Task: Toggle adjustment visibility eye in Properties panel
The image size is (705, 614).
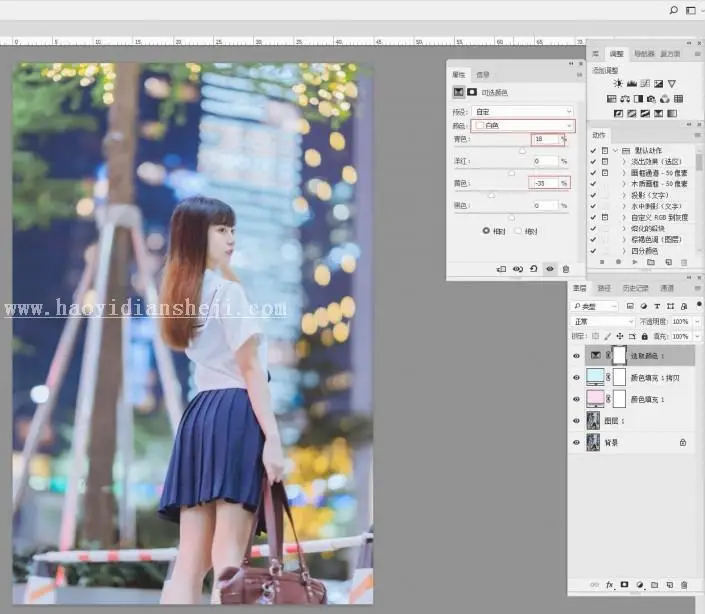Action: (550, 269)
